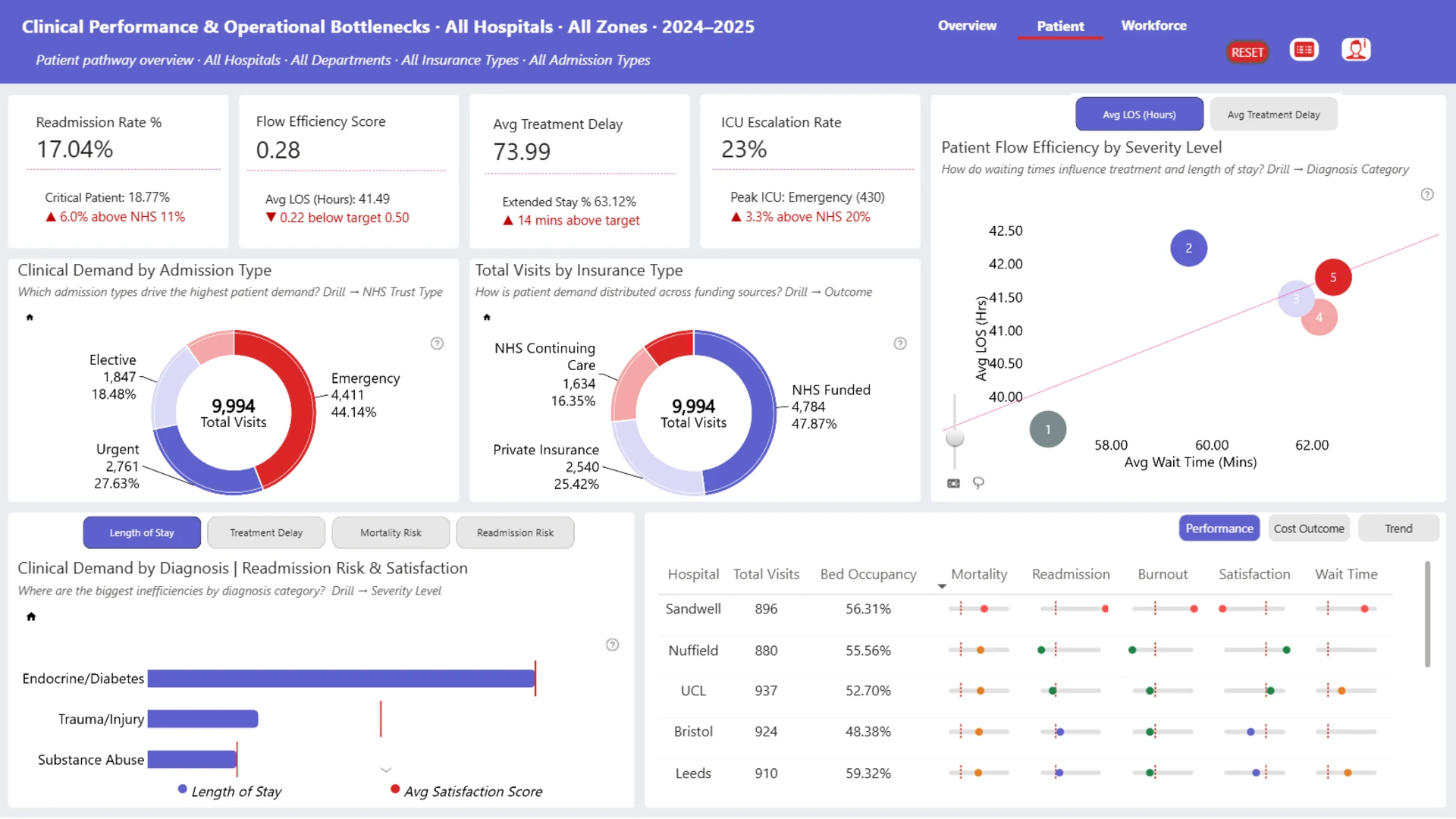Viewport: 1456px width, 819px height.
Task: Select the Avg LOS (Hours) toggle
Action: click(x=1139, y=115)
